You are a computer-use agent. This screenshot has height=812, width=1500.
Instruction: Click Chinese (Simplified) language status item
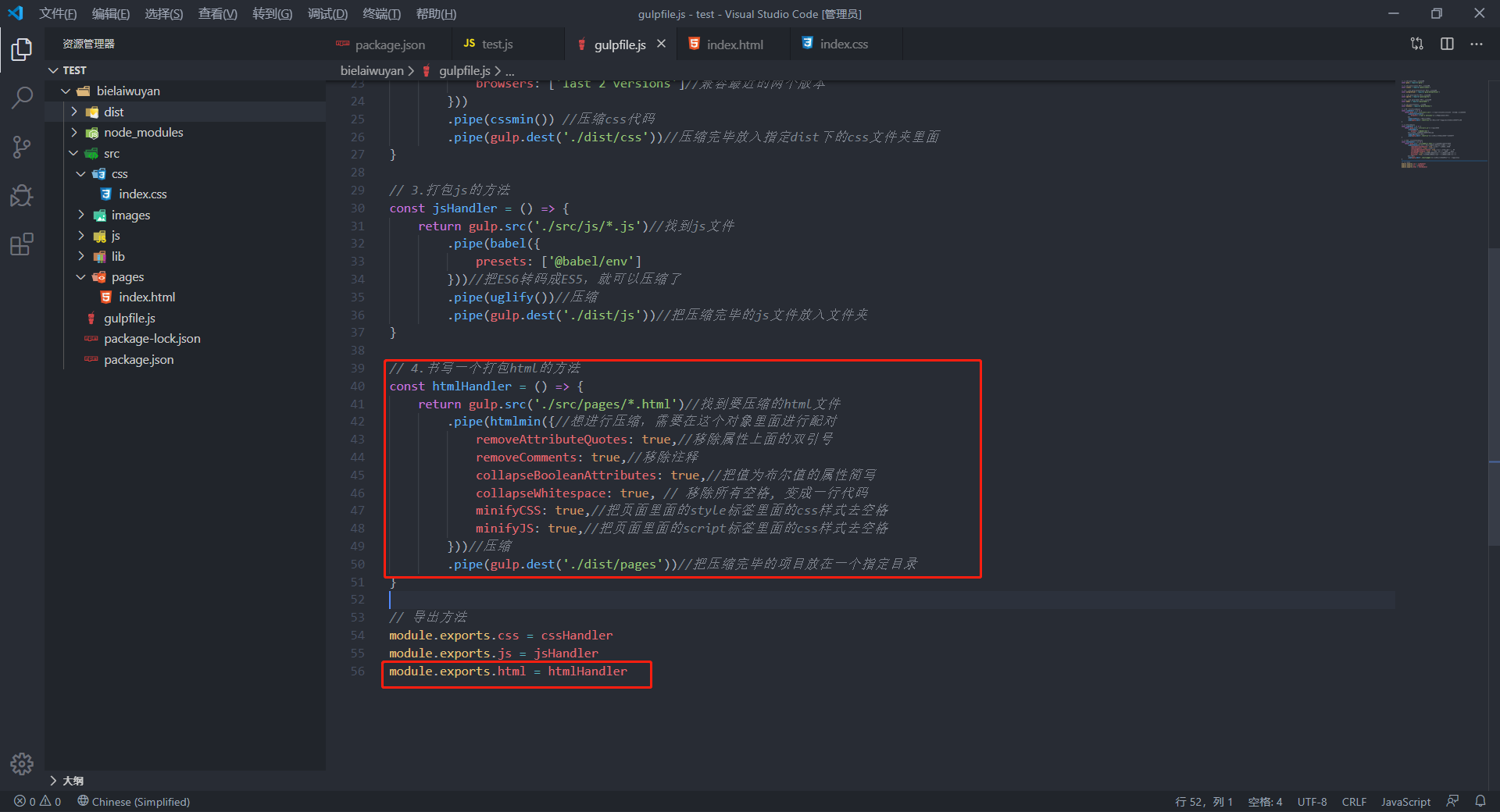coord(134,801)
